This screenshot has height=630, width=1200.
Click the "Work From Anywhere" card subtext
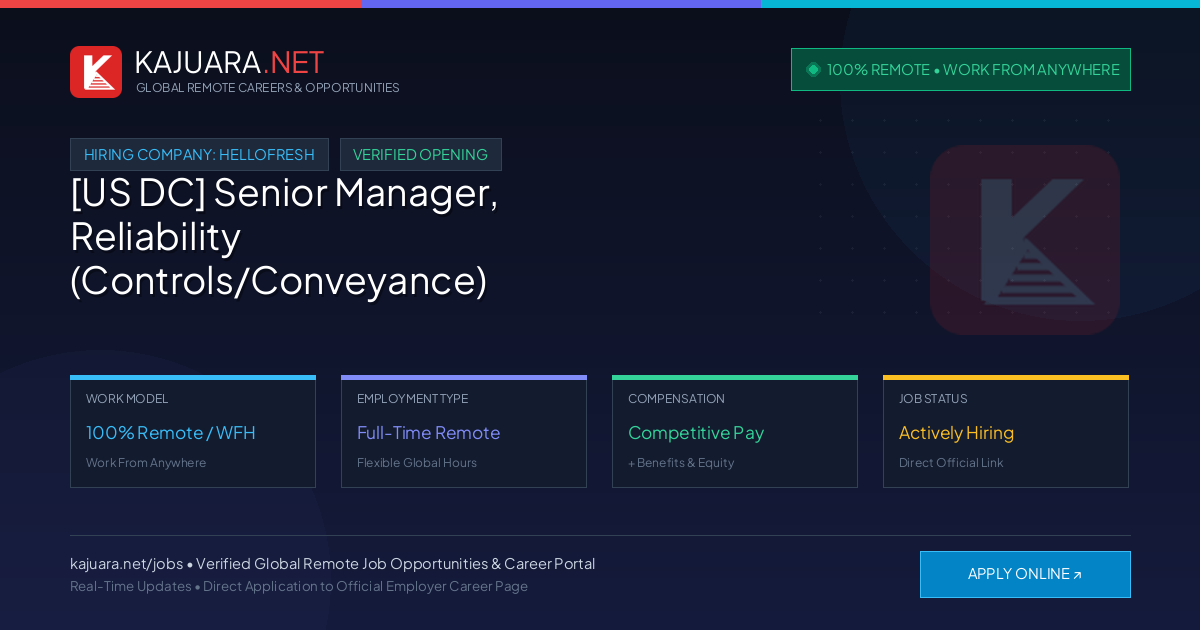(146, 463)
